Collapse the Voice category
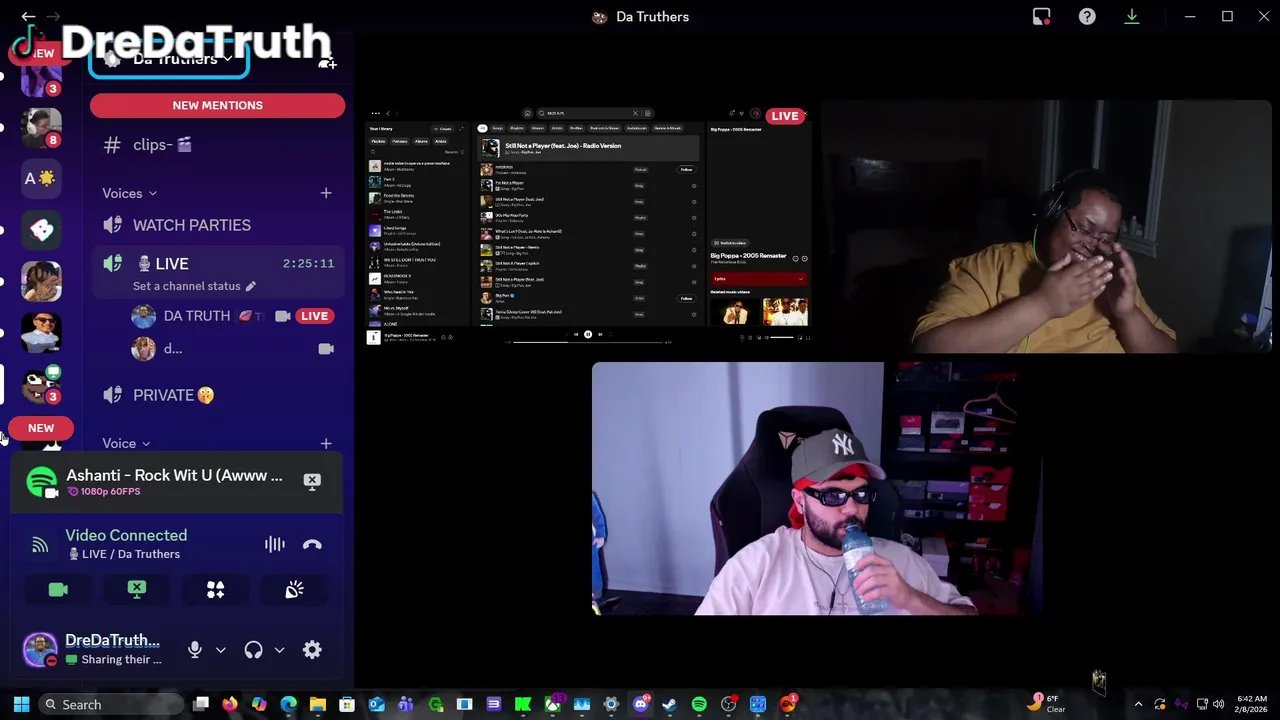1280x720 pixels. click(126, 443)
